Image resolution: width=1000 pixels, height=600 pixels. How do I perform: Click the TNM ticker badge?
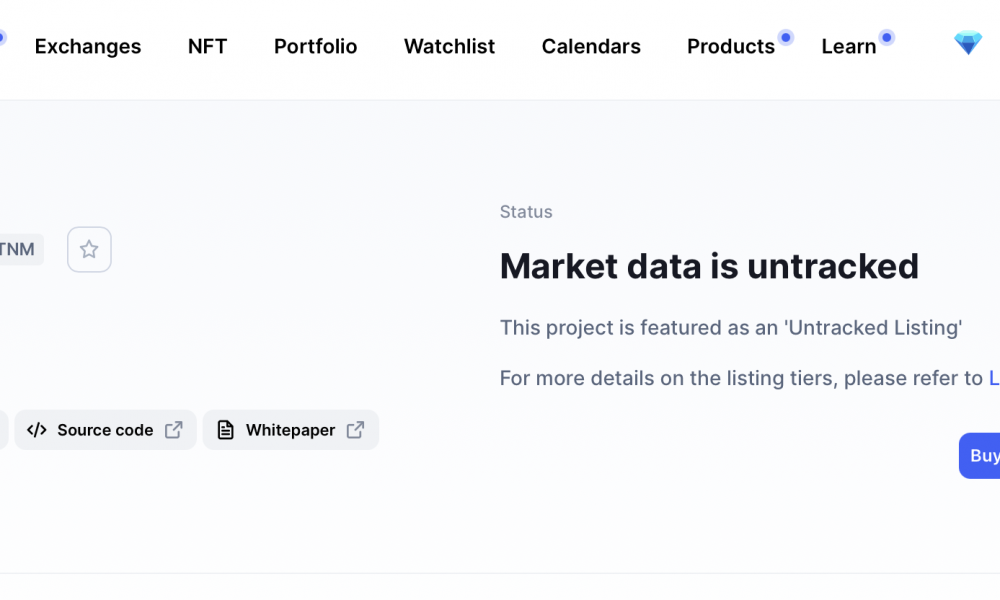20,249
